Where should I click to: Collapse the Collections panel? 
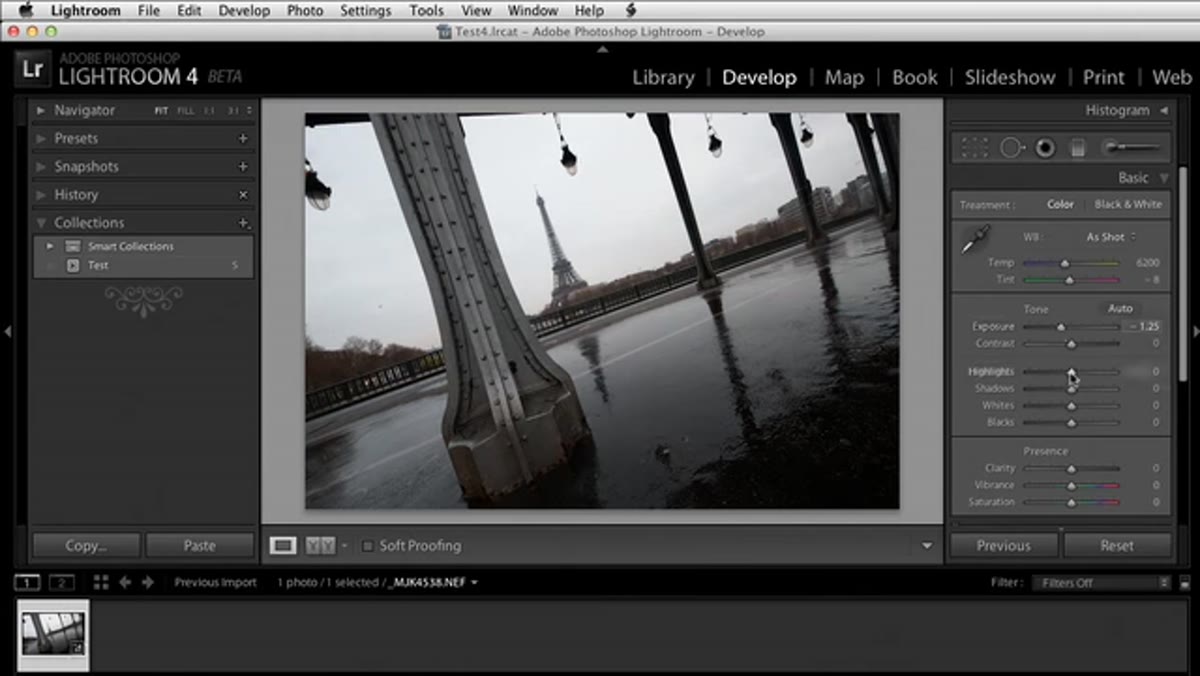point(41,222)
